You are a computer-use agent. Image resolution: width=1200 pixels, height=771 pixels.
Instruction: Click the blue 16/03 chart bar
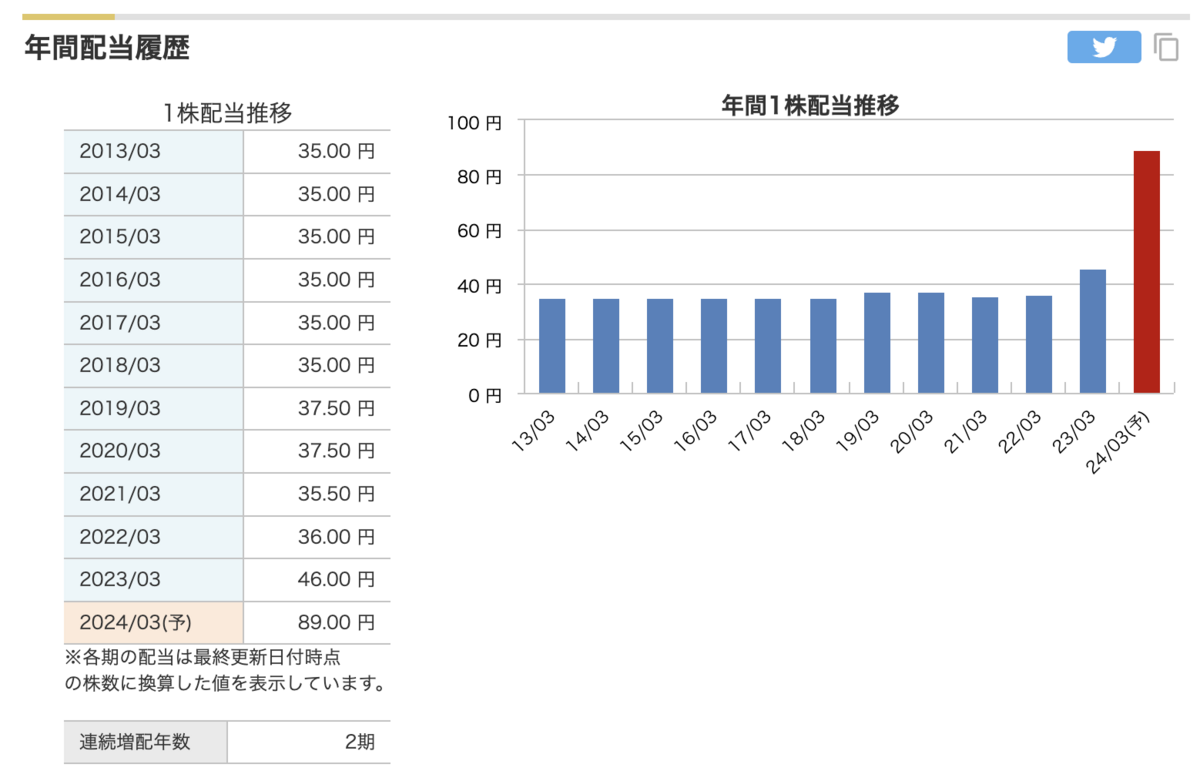[714, 346]
